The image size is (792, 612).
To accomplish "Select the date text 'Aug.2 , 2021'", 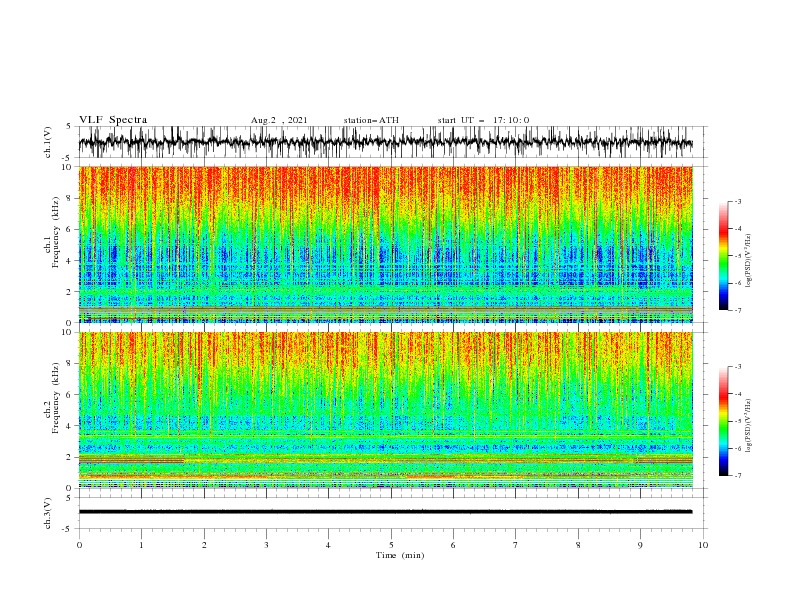I will pyautogui.click(x=279, y=120).
